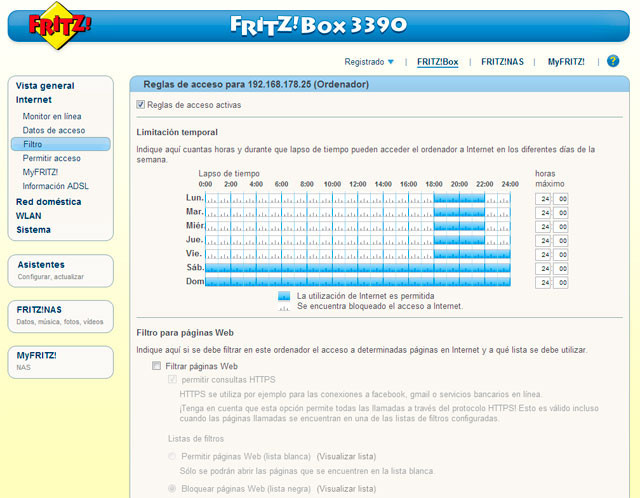This screenshot has height=498, width=640.
Task: Open Monitor en línea page
Action: (x=52, y=116)
